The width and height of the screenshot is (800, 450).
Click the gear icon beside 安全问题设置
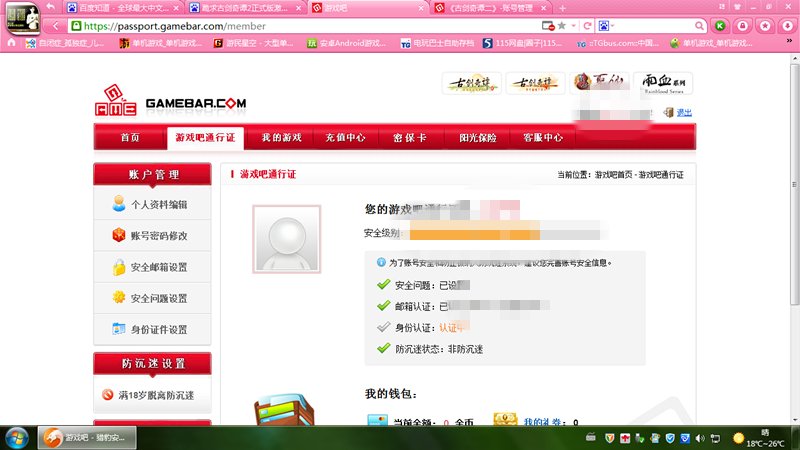pyautogui.click(x=119, y=297)
